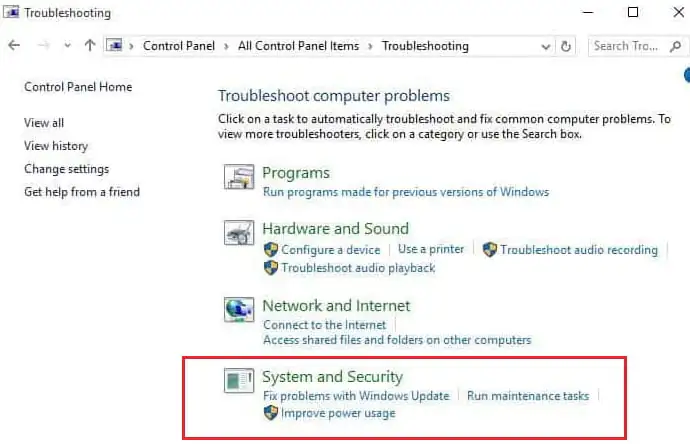Open the recent locations dropdown arrow
The width and height of the screenshot is (690, 444).
click(x=67, y=46)
